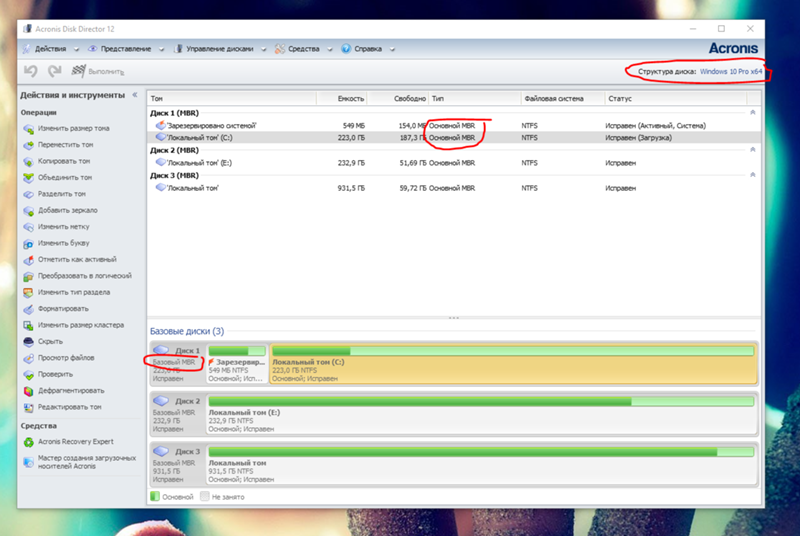This screenshot has height=536, width=800.
Task: Expand the dropdown arrow beside Средства
Action: [330, 49]
